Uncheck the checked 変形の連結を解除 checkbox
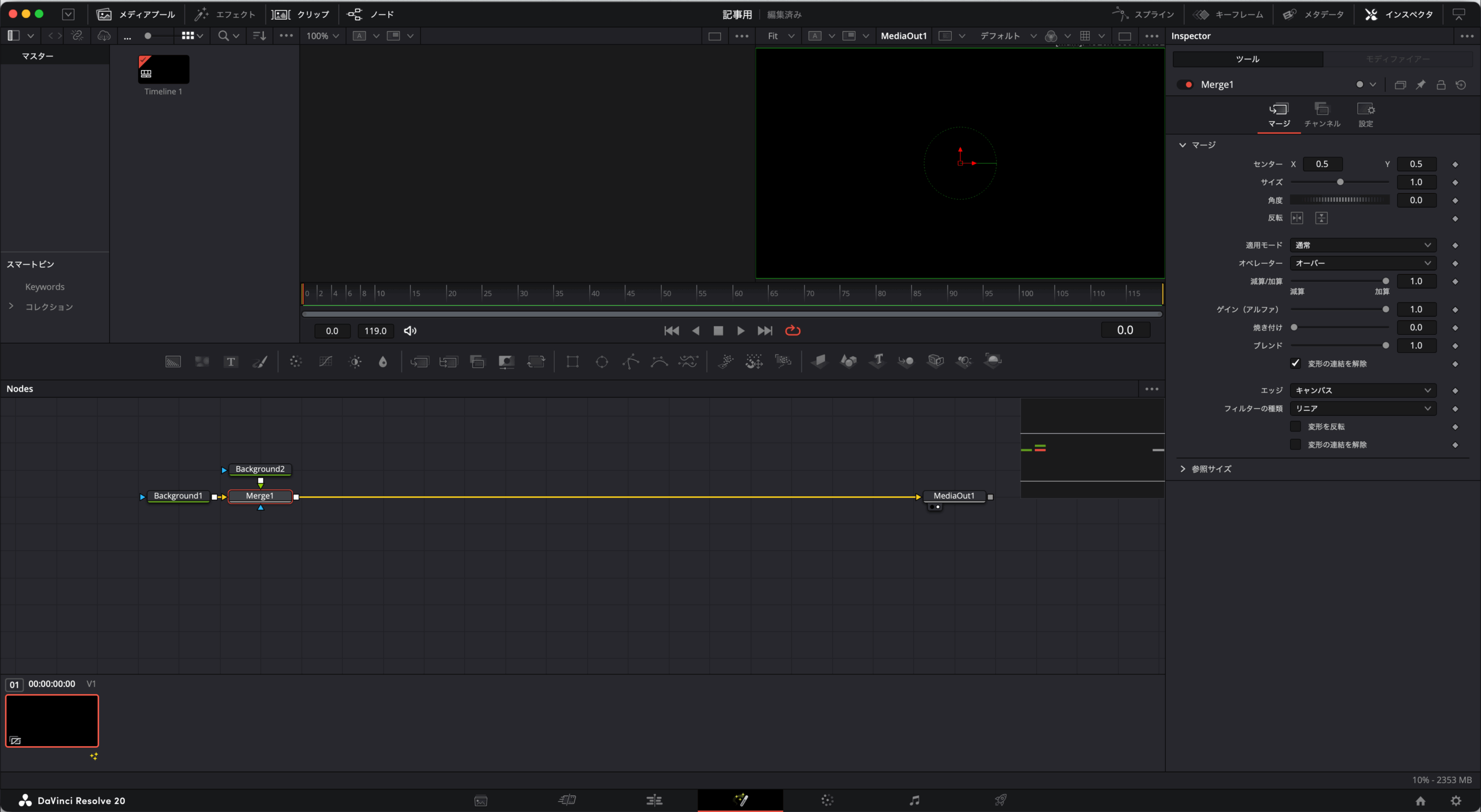Viewport: 1481px width, 812px height. [x=1295, y=363]
